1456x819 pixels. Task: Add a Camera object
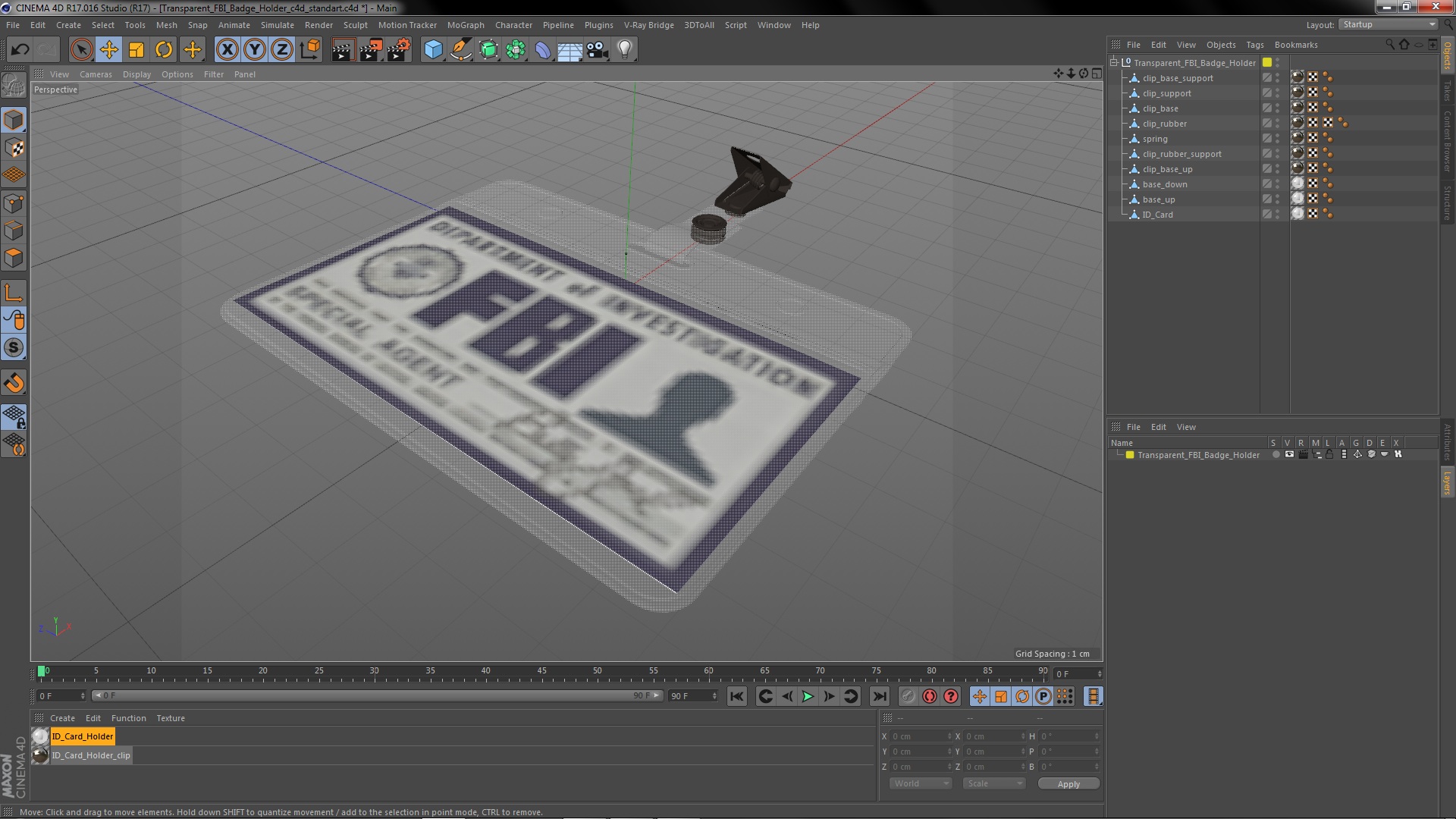coord(598,50)
